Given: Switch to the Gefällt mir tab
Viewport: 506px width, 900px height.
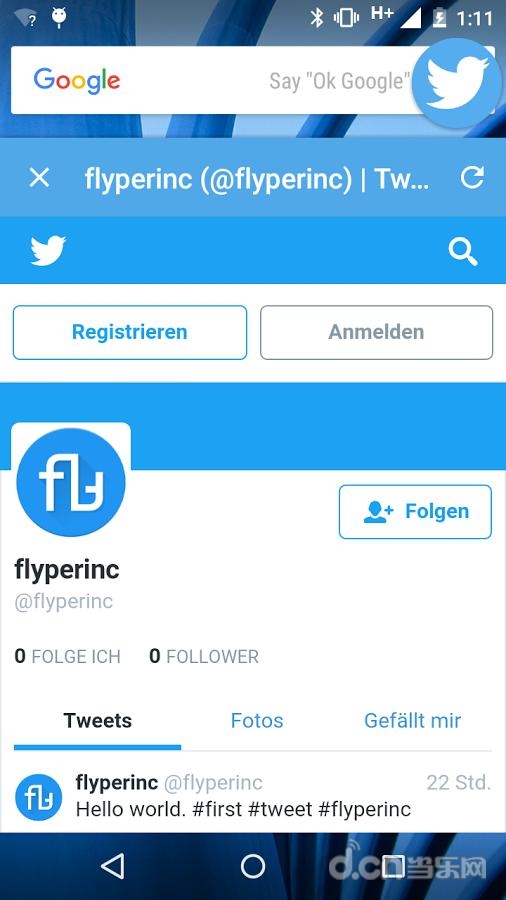Looking at the screenshot, I should point(412,721).
